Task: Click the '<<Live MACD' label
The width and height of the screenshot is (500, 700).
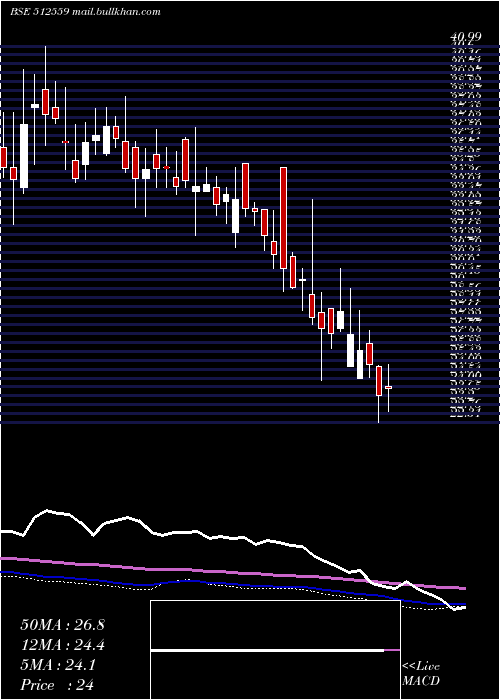Action: point(421,674)
